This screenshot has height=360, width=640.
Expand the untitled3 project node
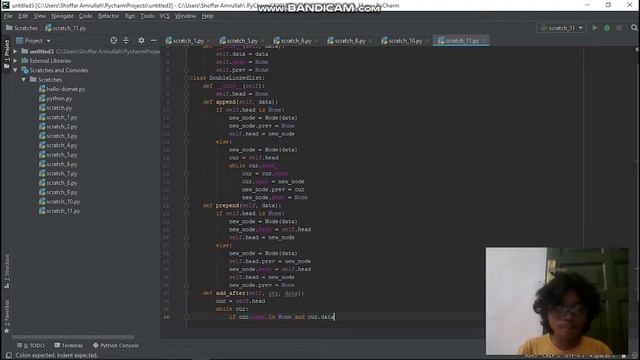click(15, 51)
